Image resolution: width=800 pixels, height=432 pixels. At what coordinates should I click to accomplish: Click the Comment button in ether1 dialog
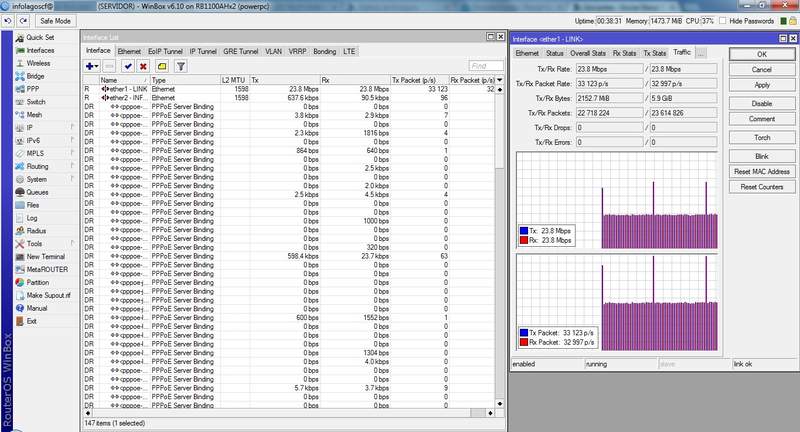click(762, 119)
